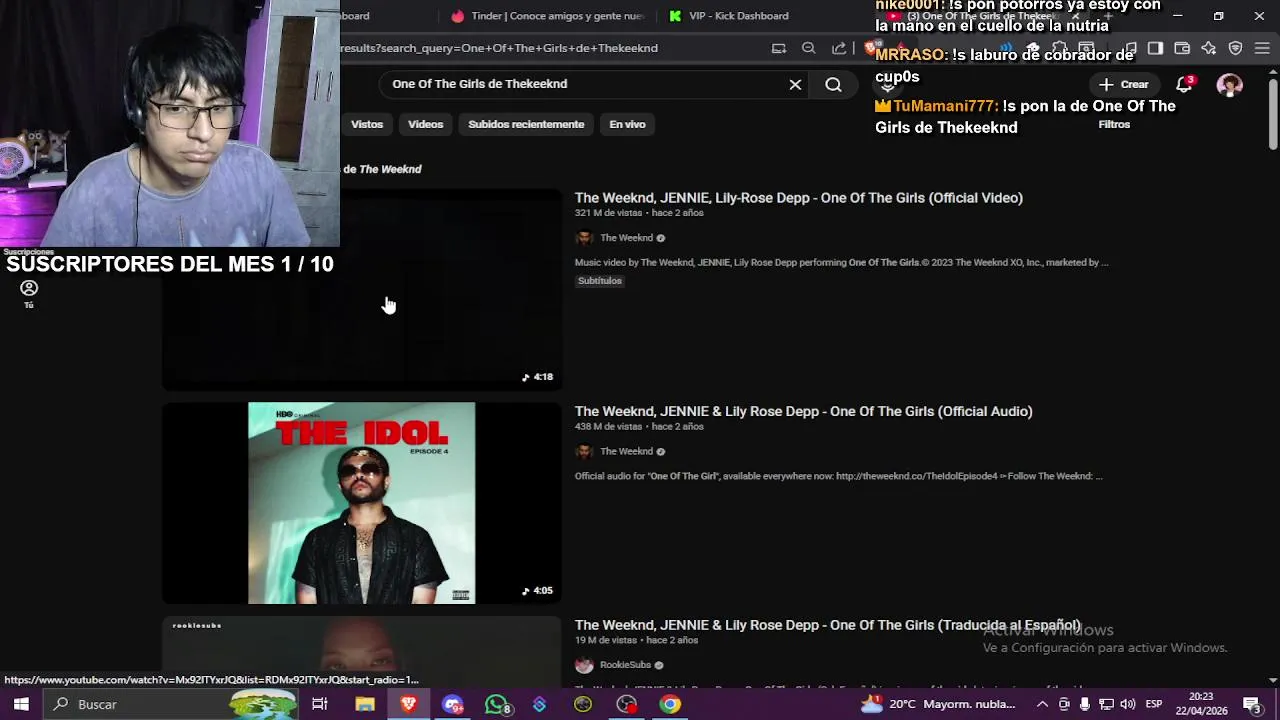Click the install/cast screen icon in address bar
Image resolution: width=1280 pixels, height=720 pixels.
point(779,48)
